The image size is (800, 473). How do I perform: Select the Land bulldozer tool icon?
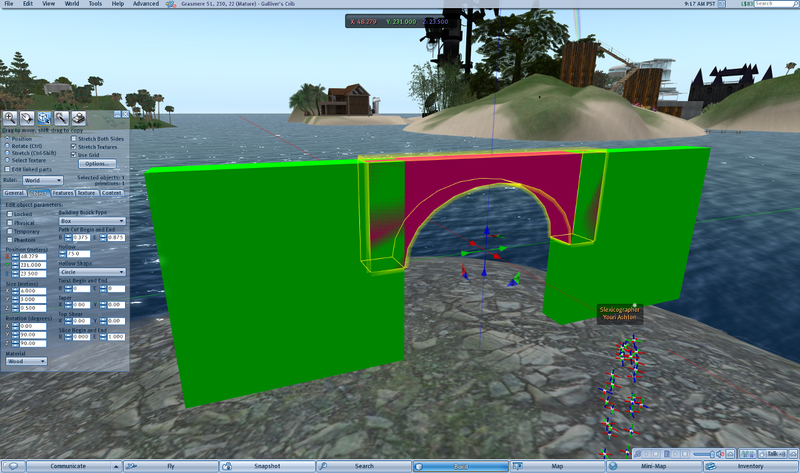pyautogui.click(x=80, y=118)
